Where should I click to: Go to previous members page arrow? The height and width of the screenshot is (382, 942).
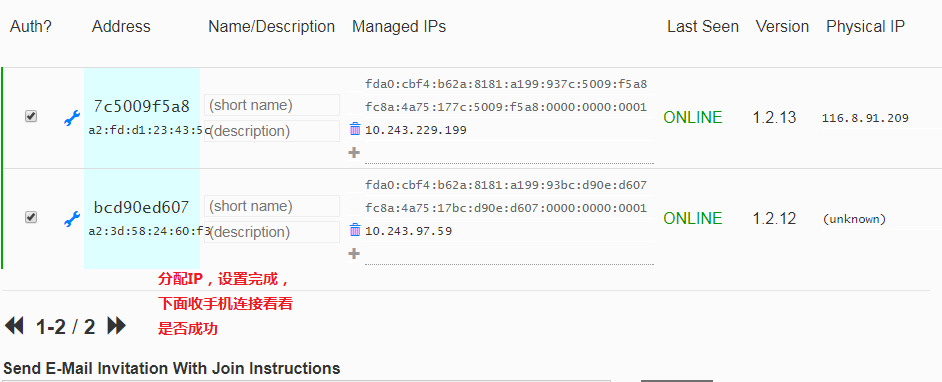14,326
